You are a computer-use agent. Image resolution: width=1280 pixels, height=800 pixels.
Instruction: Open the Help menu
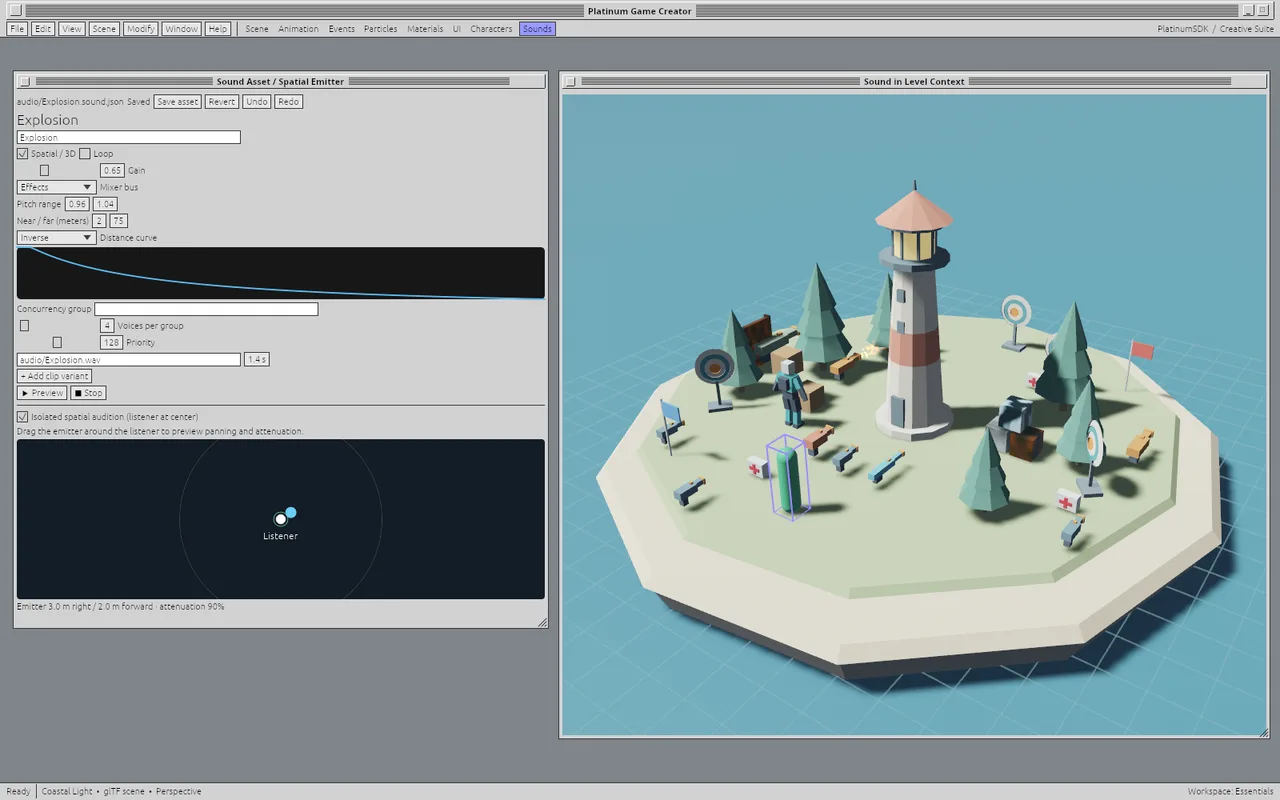[217, 29]
